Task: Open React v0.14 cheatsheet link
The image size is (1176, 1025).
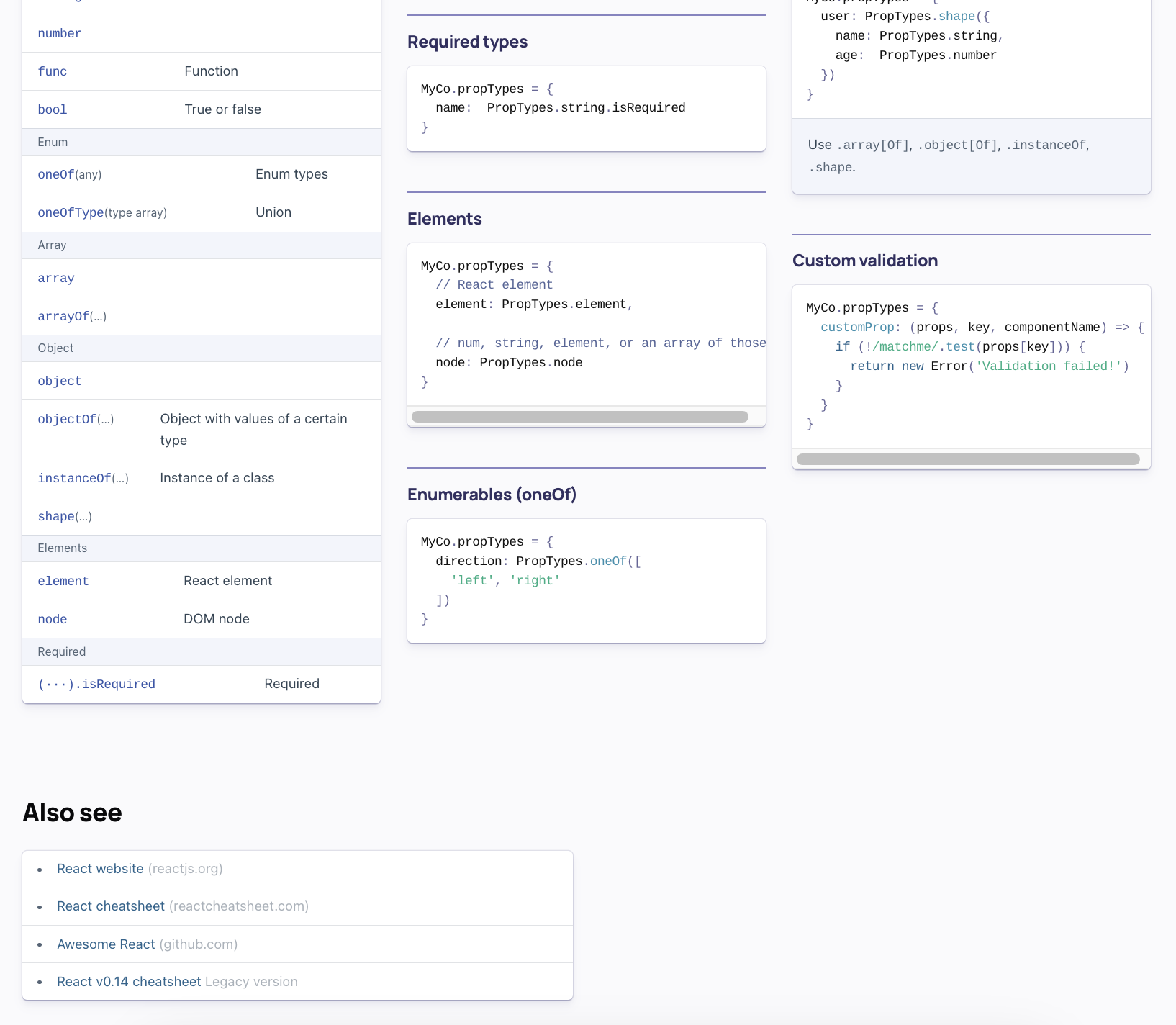Action: point(129,982)
